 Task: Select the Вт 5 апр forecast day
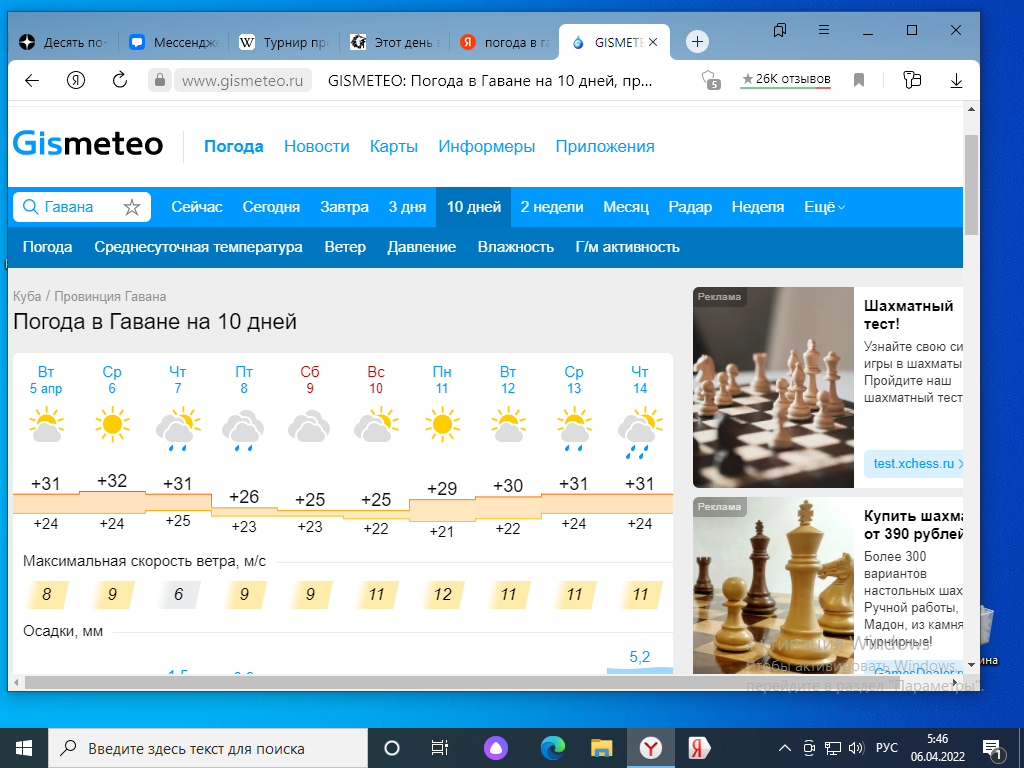46,380
